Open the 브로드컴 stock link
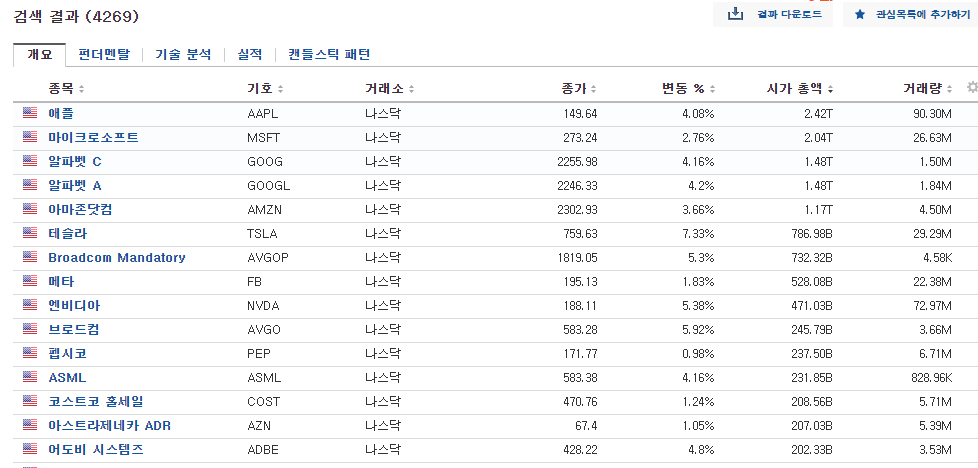Image resolution: width=978 pixels, height=468 pixels. tap(74, 329)
